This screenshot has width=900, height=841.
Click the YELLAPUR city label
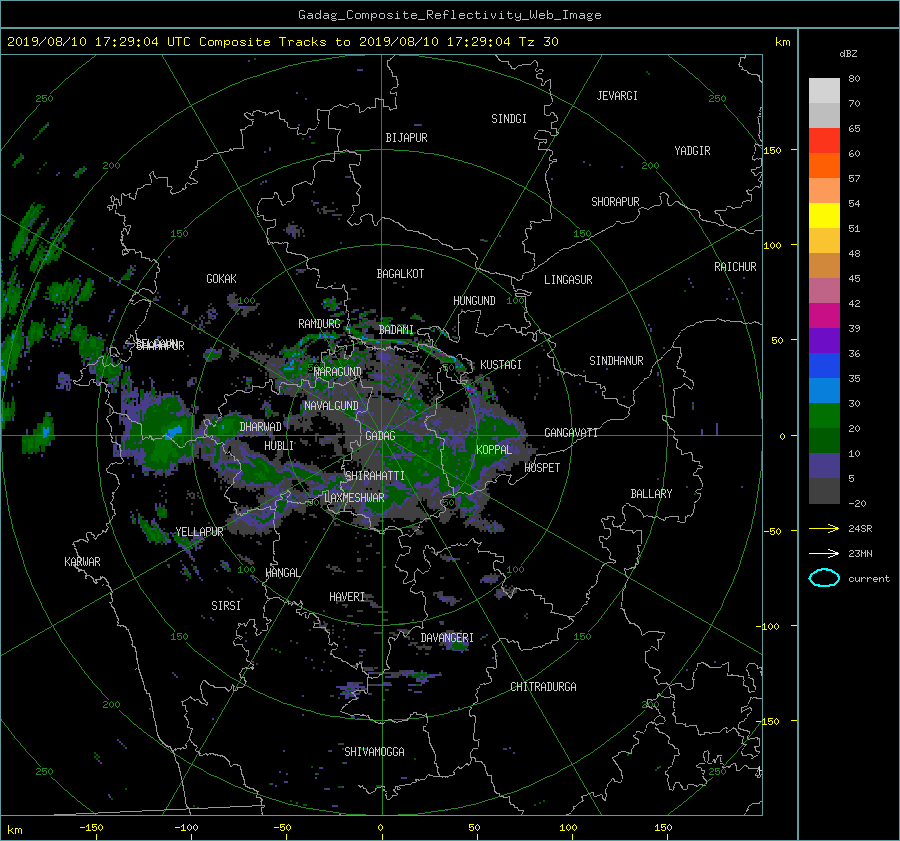tap(199, 532)
